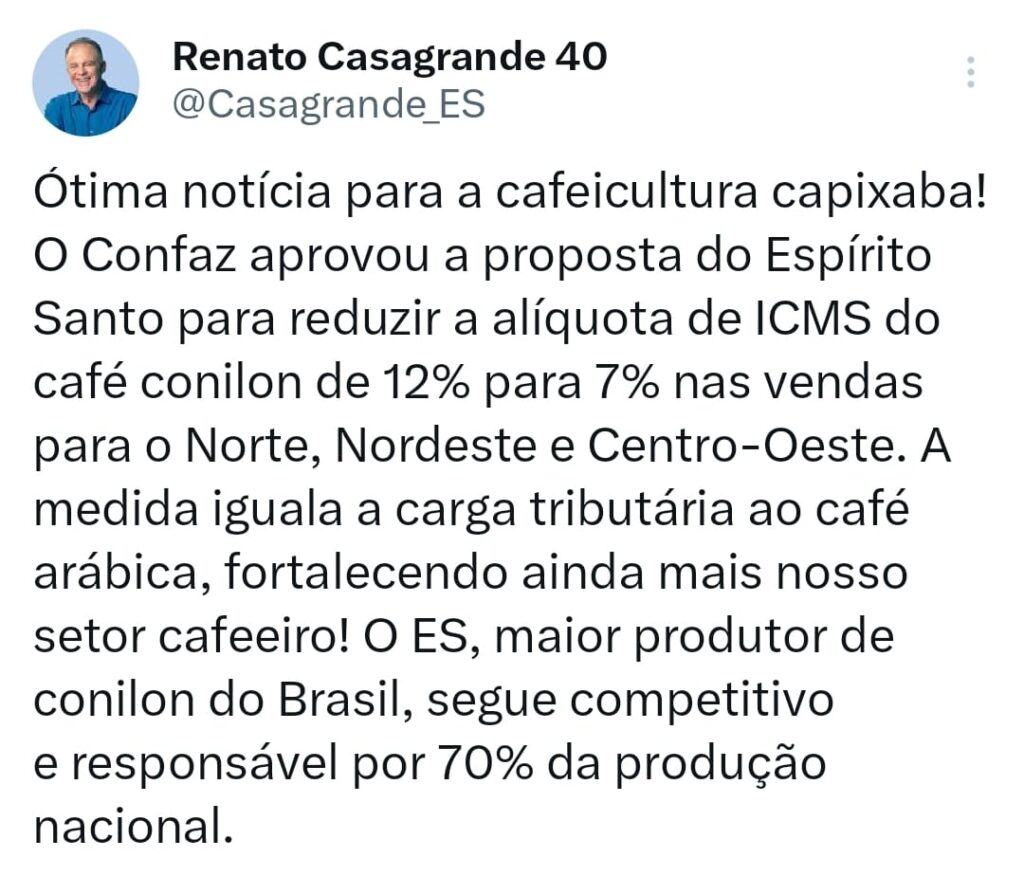
Task: Click '12%' in the tweet text
Action: pos(426,382)
